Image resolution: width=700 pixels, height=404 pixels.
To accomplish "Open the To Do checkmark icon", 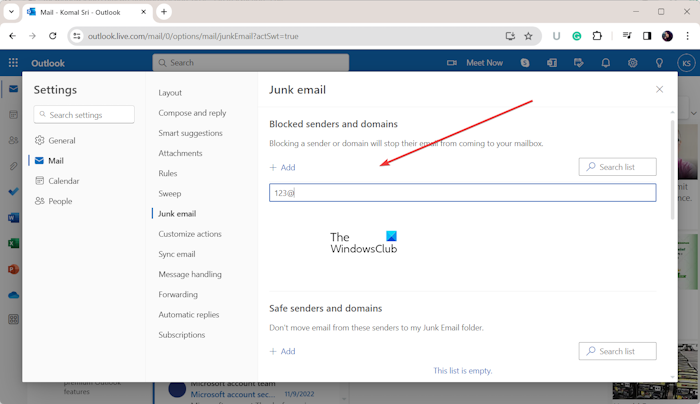I will click(x=13, y=192).
